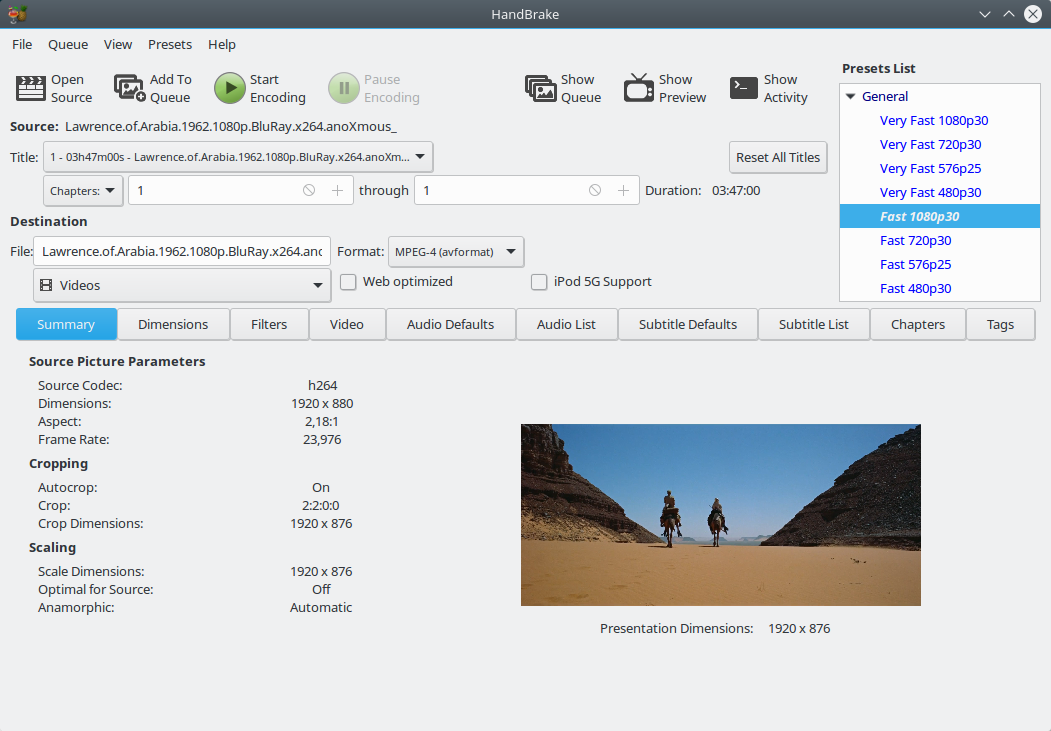
Task: Open the Videos destination folder dropdown
Action: [182, 285]
